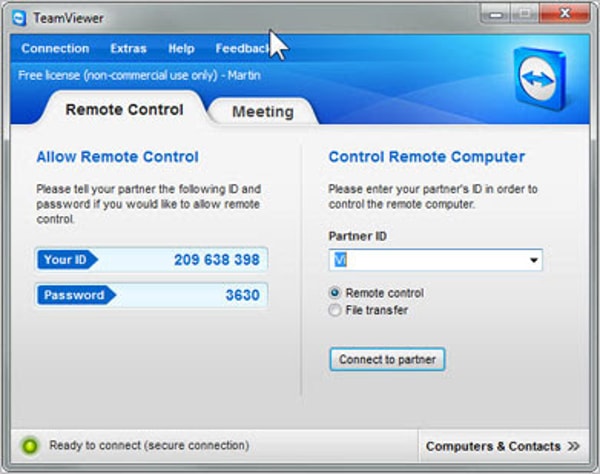Viewport: 600px width, 474px height.
Task: Open the Help menu
Action: tap(181, 49)
